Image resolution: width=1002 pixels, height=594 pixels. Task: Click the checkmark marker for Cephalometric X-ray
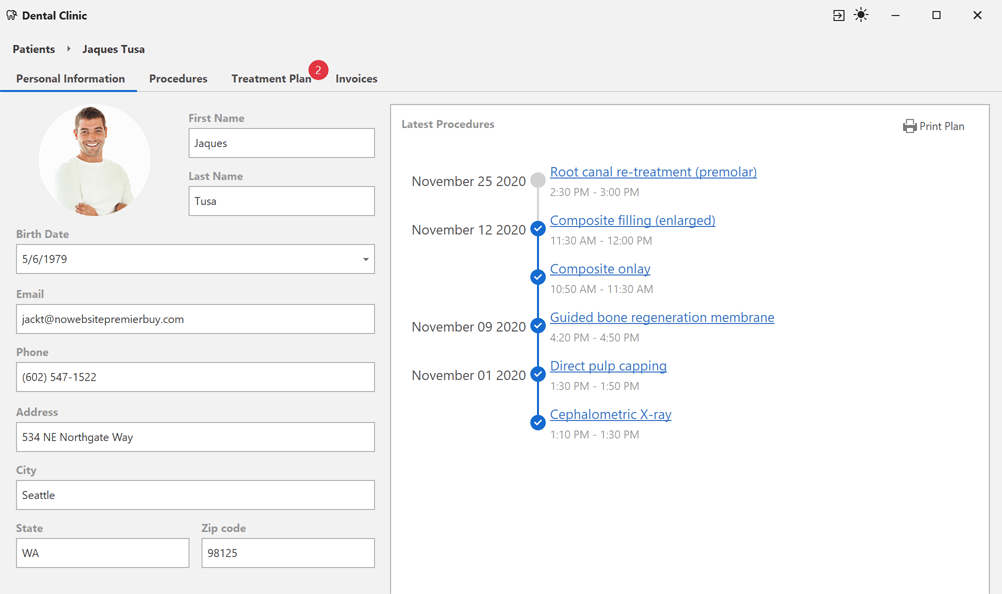(538, 422)
